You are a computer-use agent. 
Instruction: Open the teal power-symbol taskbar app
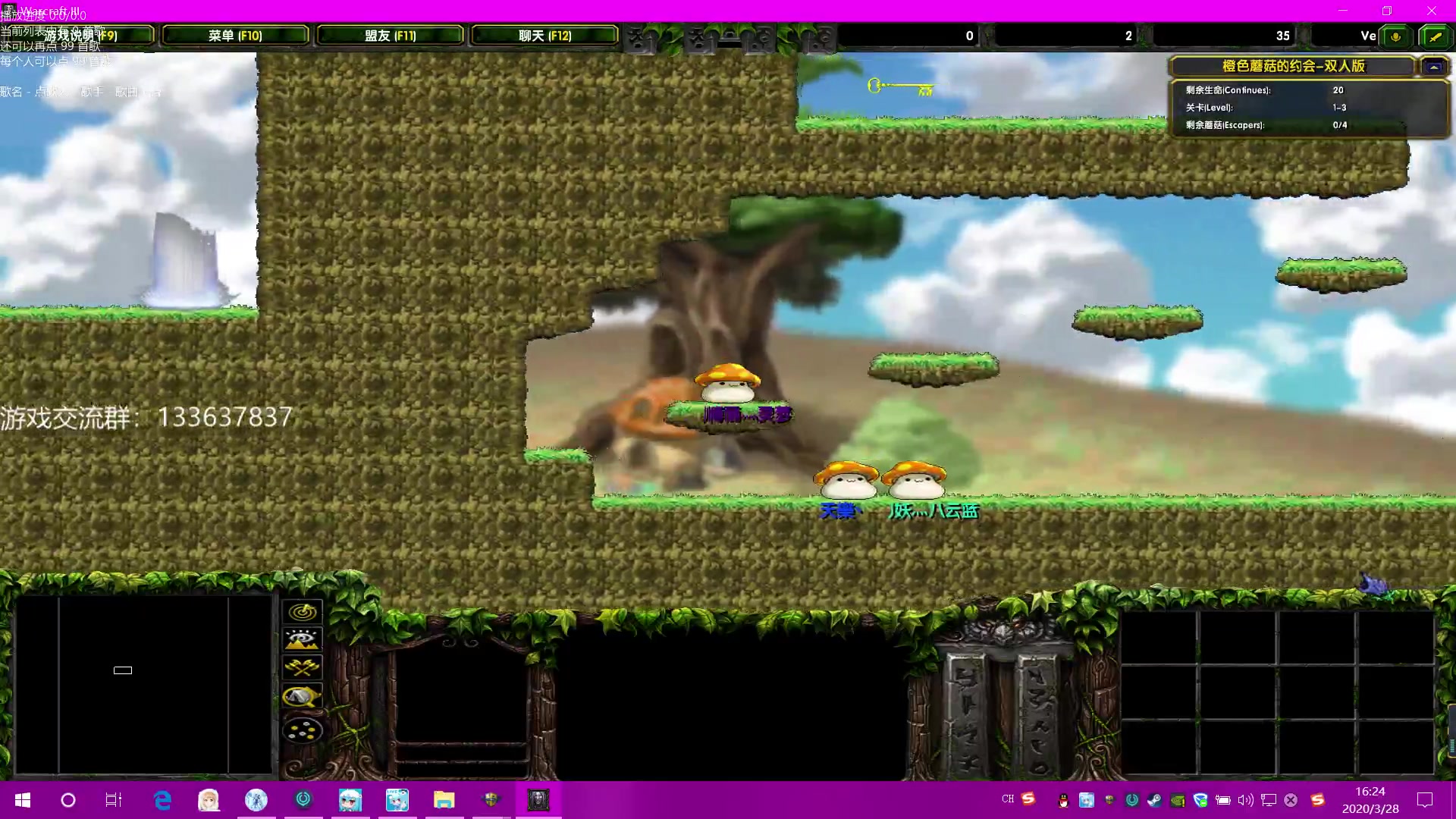pos(303,800)
